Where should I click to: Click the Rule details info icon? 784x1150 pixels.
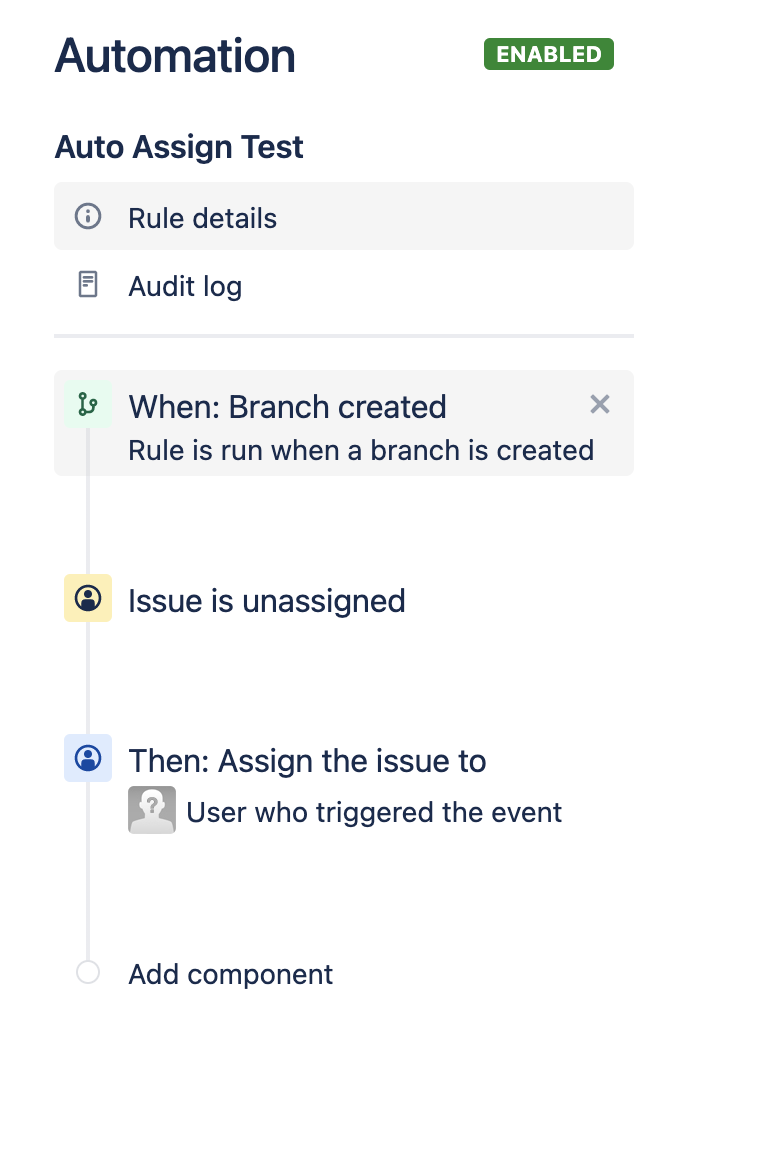(x=88, y=216)
